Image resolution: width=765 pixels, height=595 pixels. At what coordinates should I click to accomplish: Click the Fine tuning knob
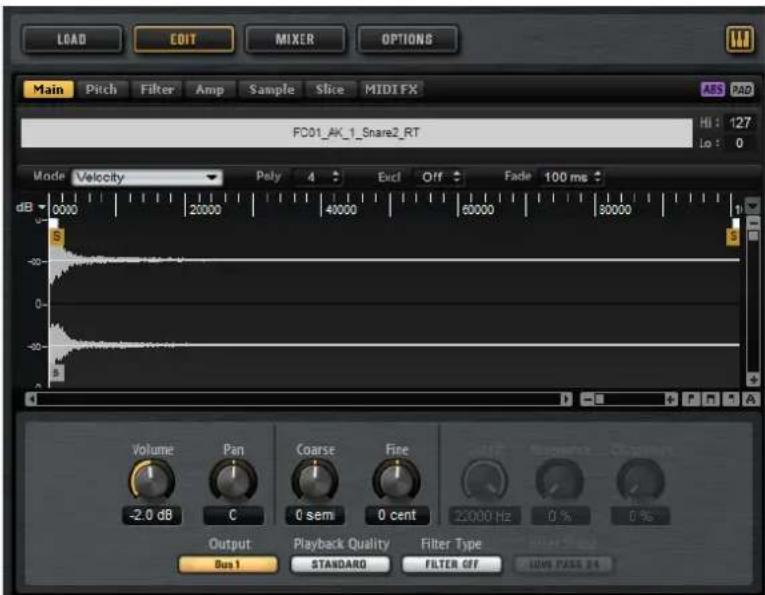pos(397,480)
